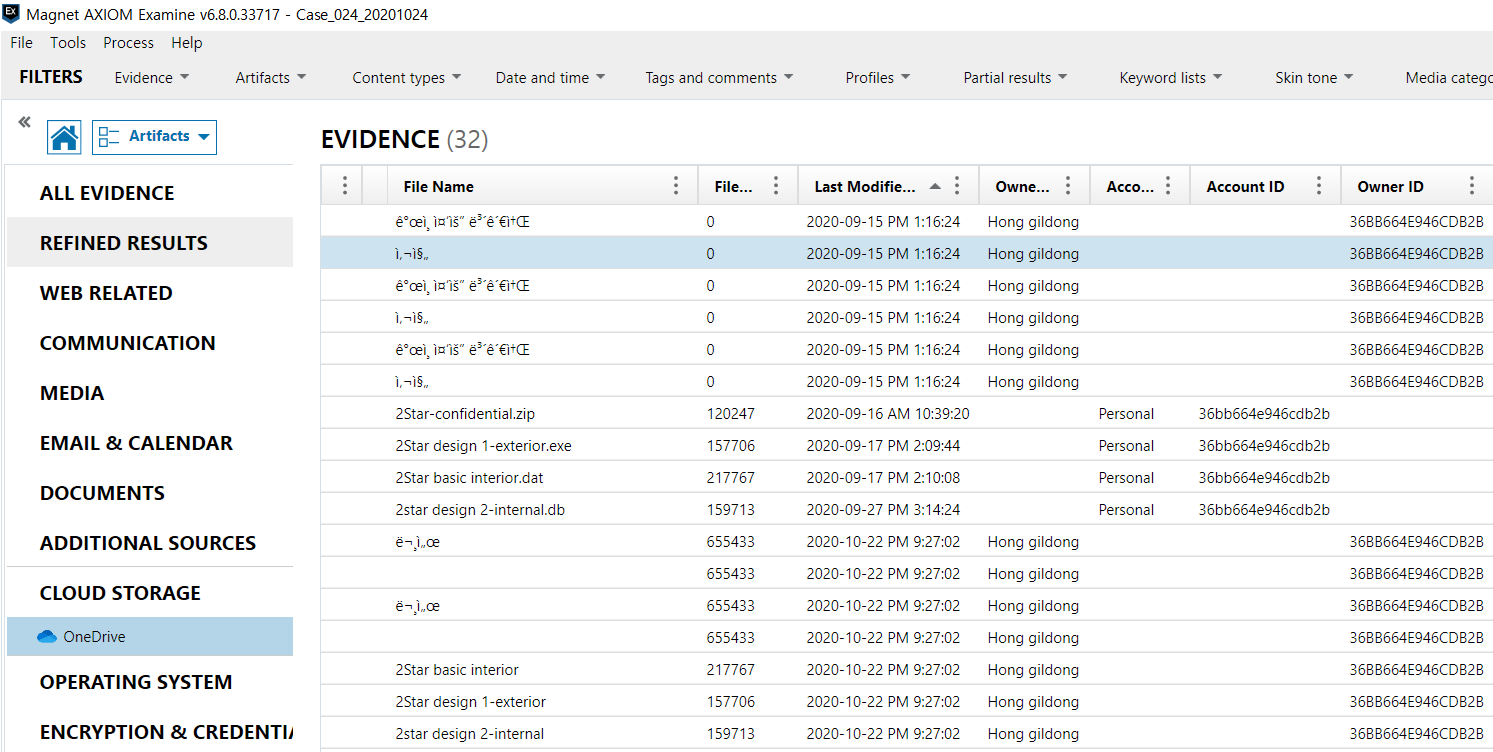Click file size value 120247

730,414
